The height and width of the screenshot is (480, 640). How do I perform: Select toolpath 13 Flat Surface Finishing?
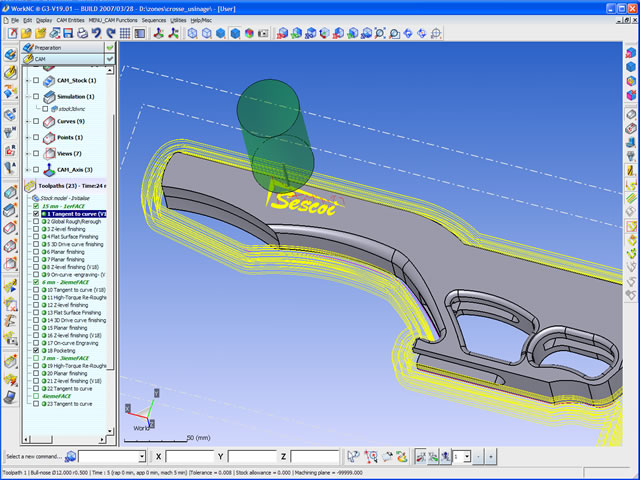(x=74, y=311)
